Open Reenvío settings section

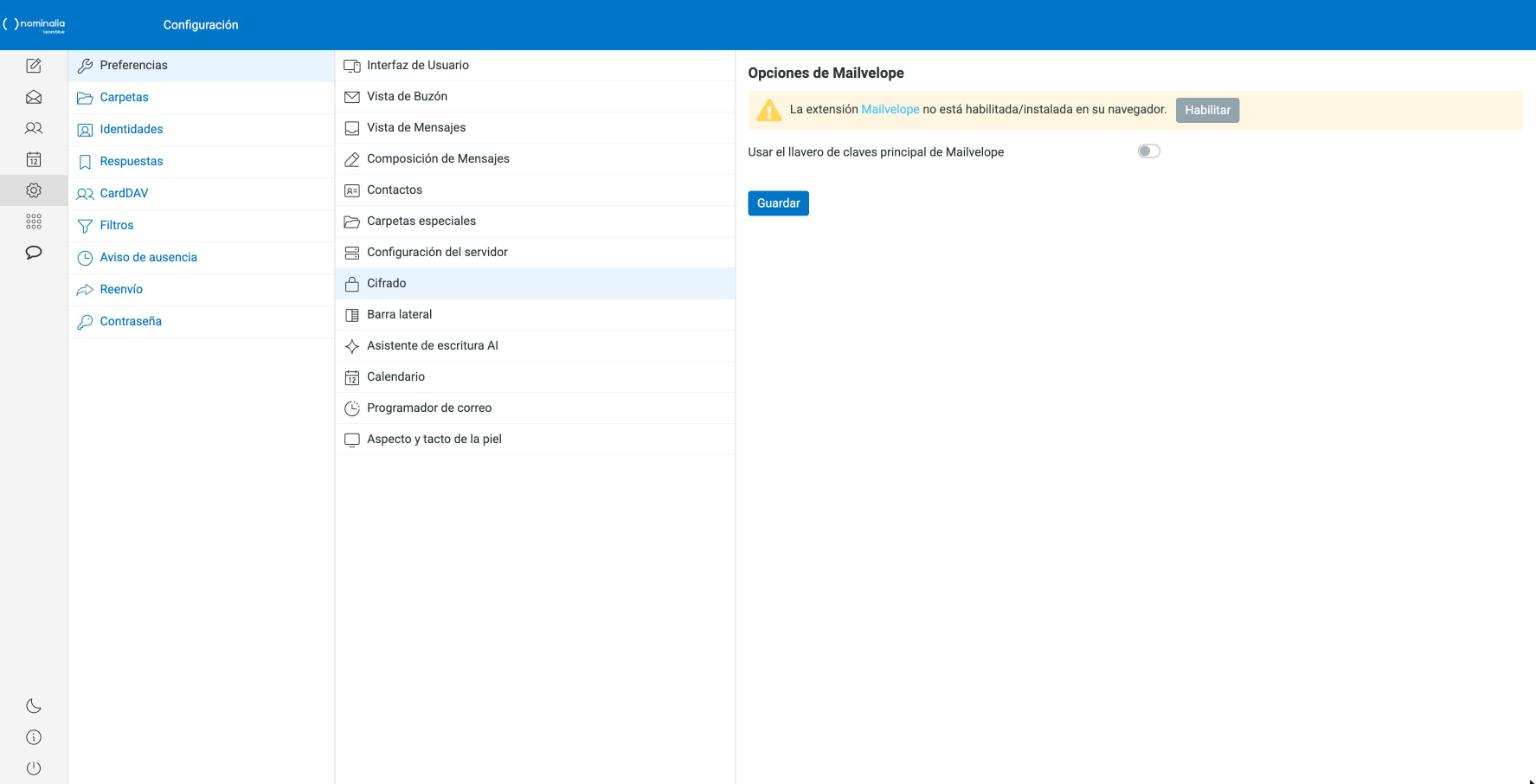[201, 289]
